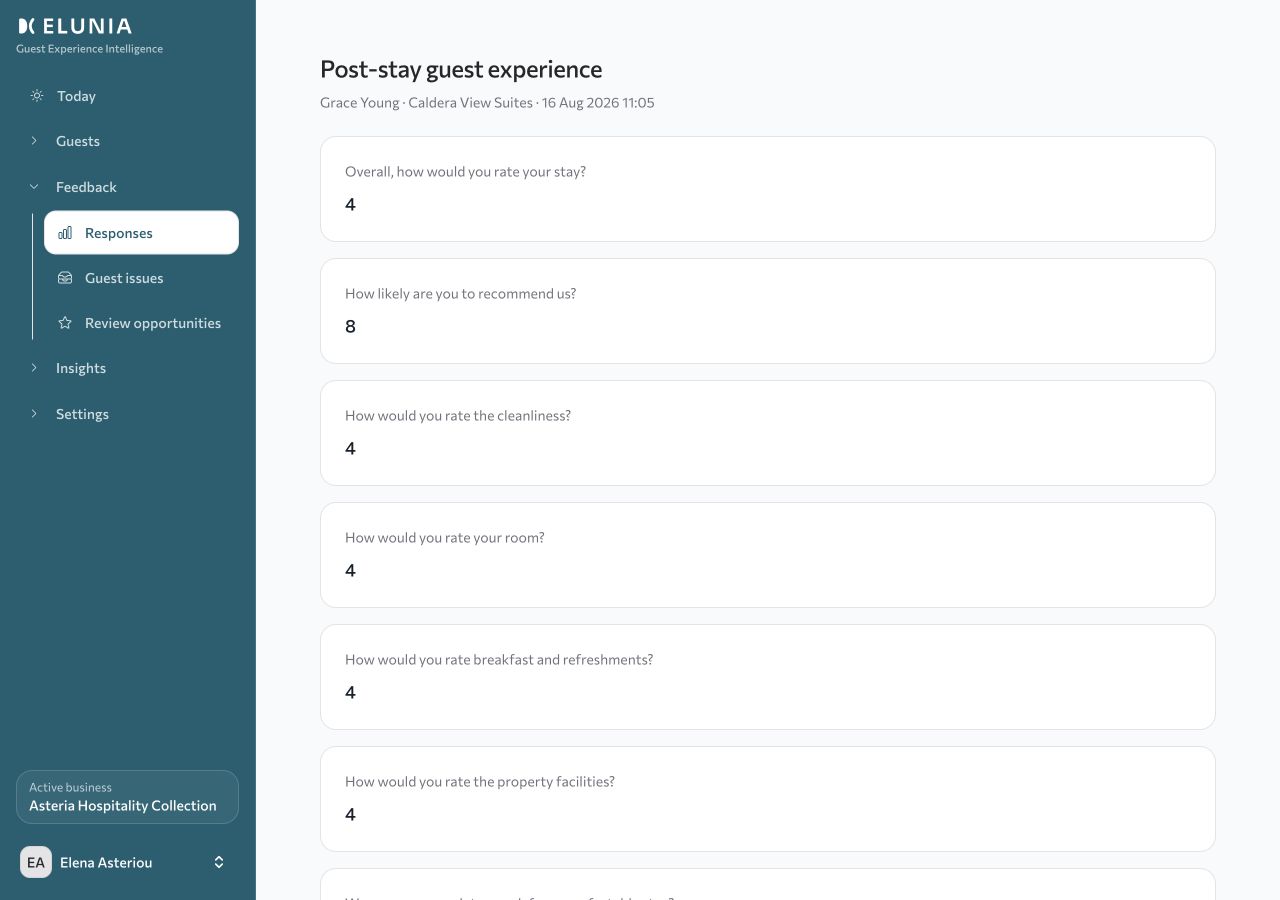
Task: Click the 'How would you rate the cleanliness?' question
Action: (x=458, y=415)
